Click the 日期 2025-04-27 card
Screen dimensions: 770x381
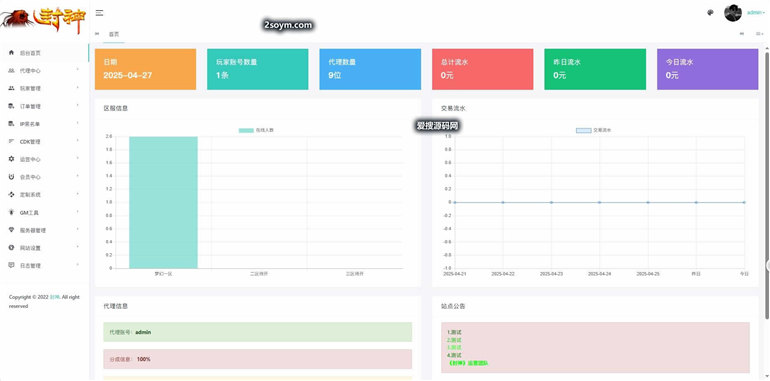145,69
